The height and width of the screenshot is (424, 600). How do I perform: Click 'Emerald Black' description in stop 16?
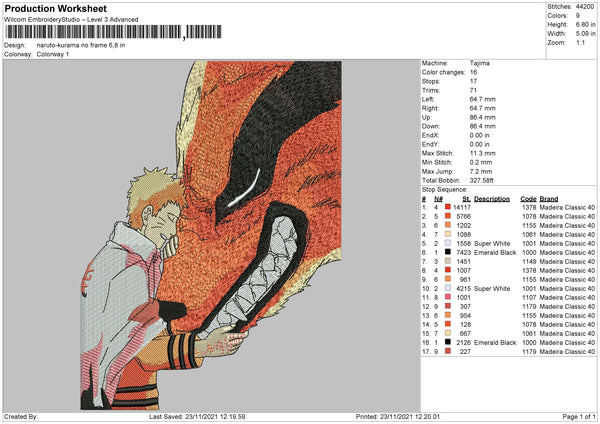pyautogui.click(x=495, y=342)
